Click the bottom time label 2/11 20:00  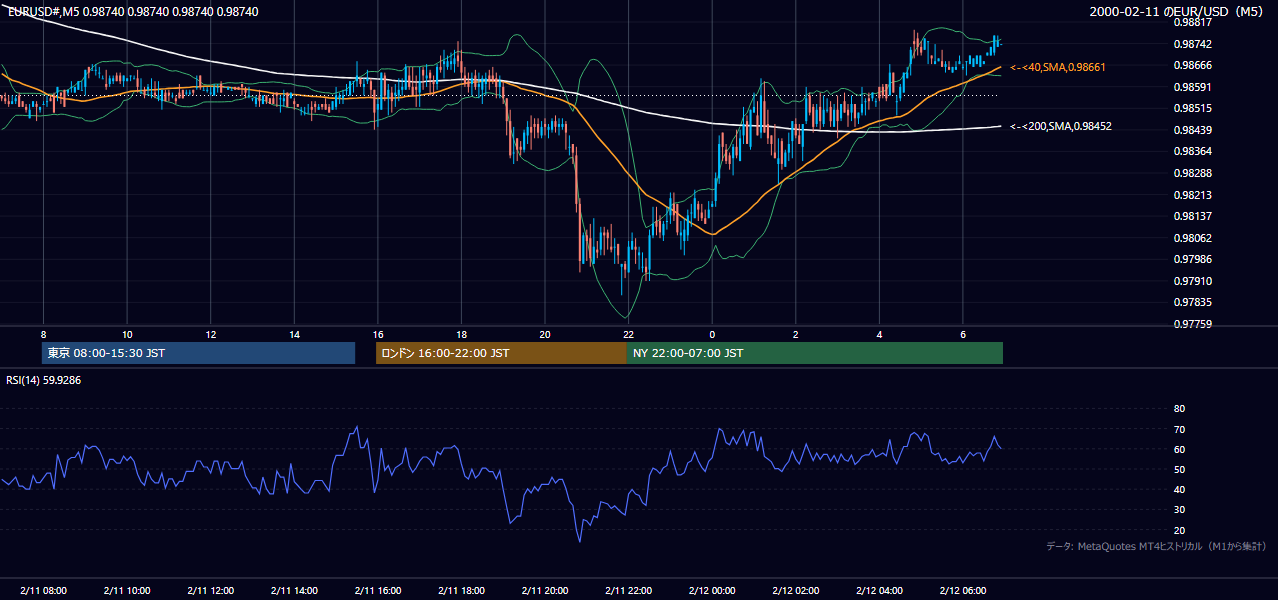pos(545,590)
